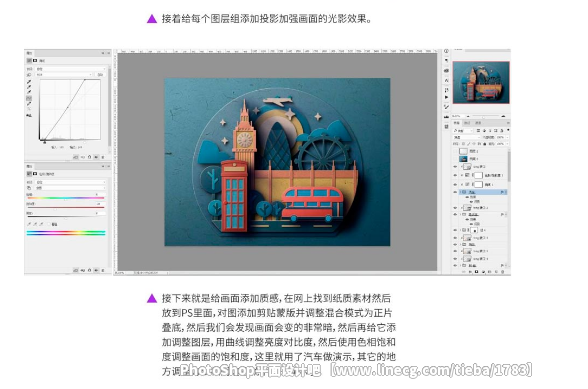
Task: Click the histogram warning icon below curve tools
Action: coord(29,116)
